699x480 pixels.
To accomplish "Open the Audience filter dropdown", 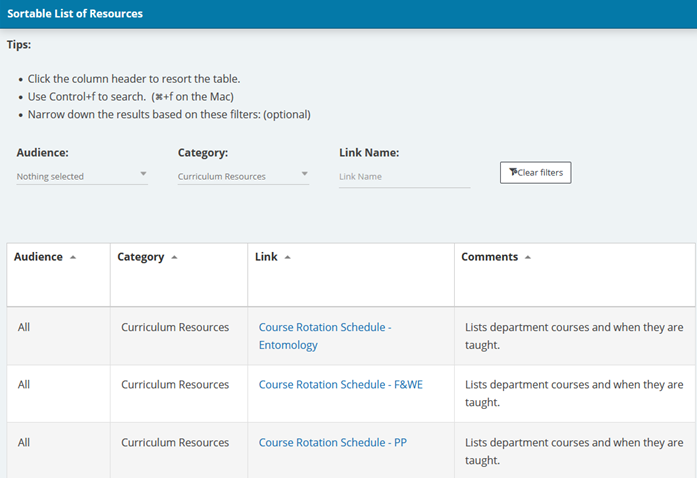I will [x=82, y=176].
